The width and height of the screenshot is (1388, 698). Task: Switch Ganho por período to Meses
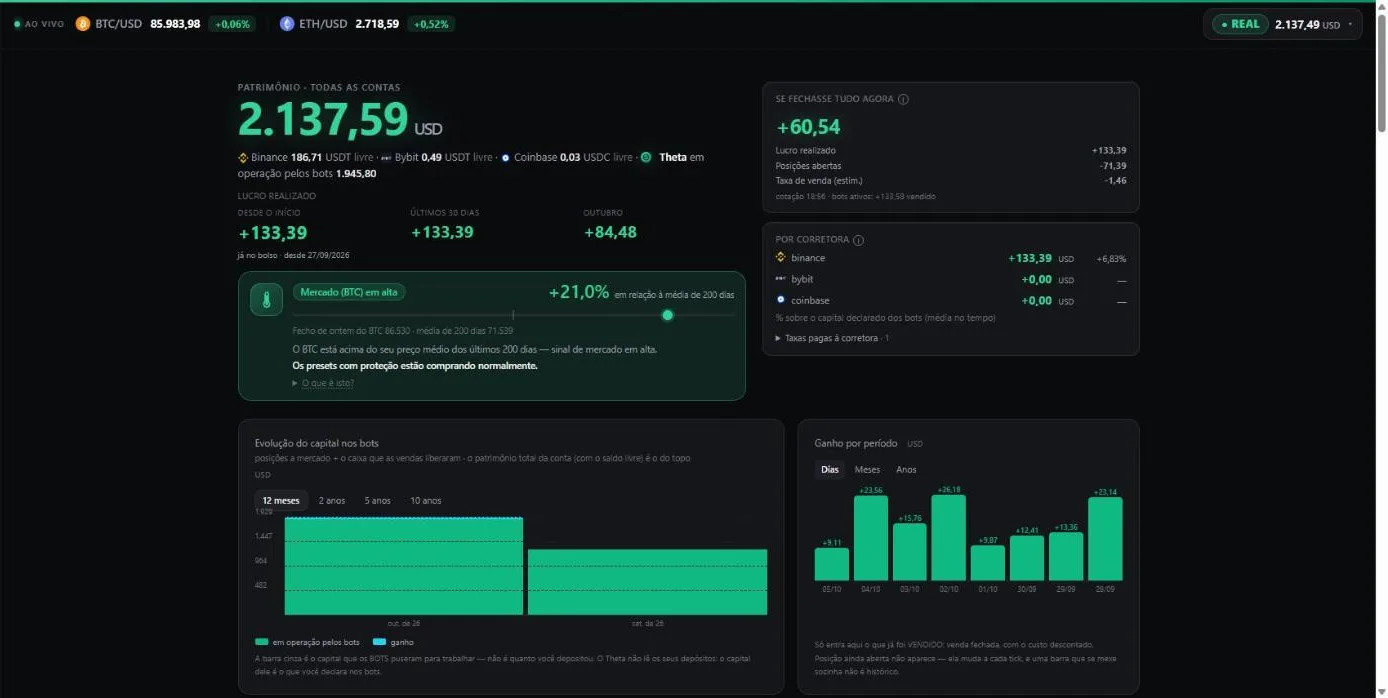[x=867, y=470]
